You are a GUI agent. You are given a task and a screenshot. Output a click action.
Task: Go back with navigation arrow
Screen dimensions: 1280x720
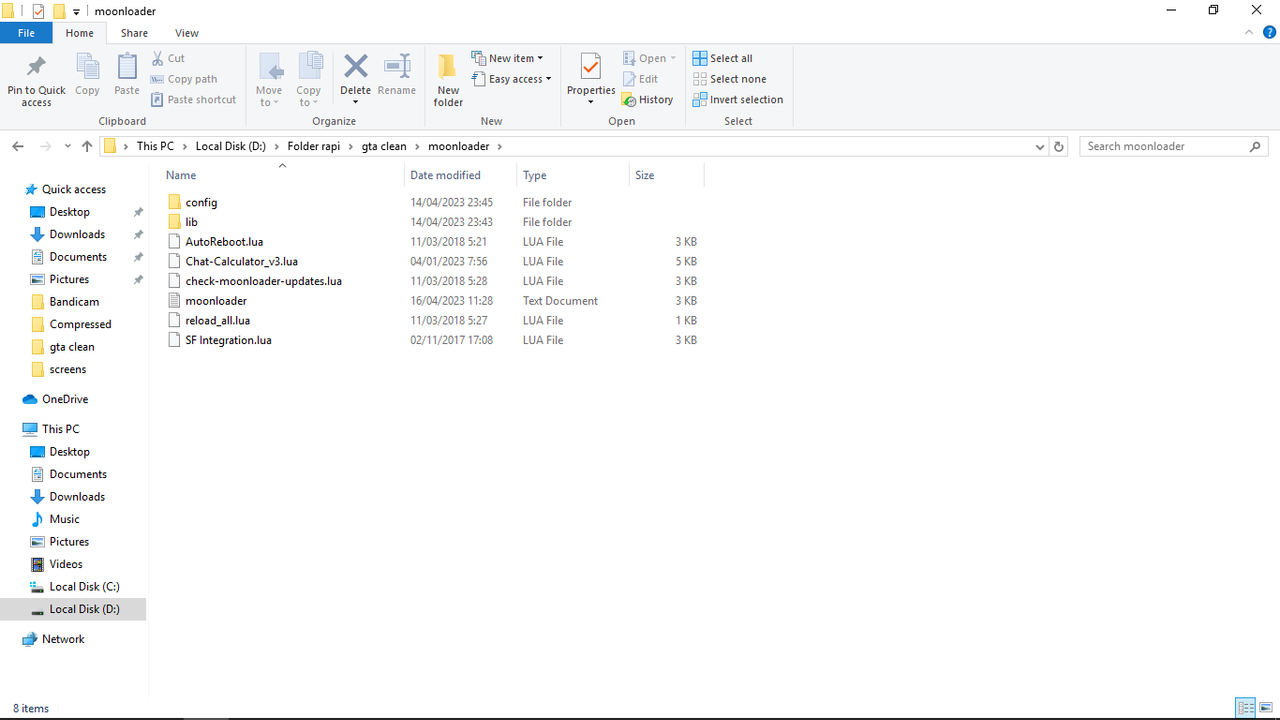point(18,146)
